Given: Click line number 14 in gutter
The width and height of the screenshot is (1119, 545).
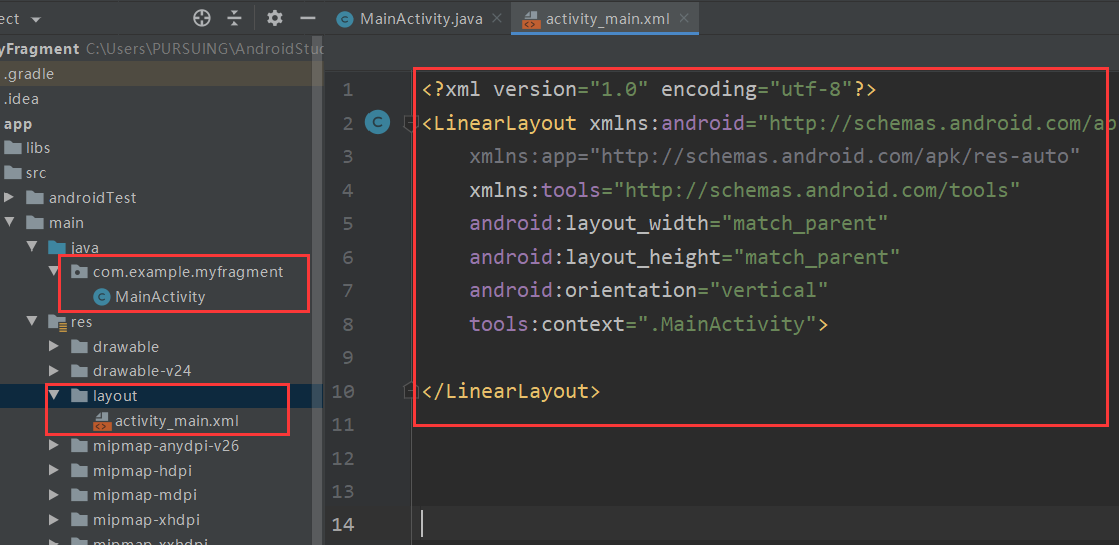Looking at the screenshot, I should coord(343,524).
